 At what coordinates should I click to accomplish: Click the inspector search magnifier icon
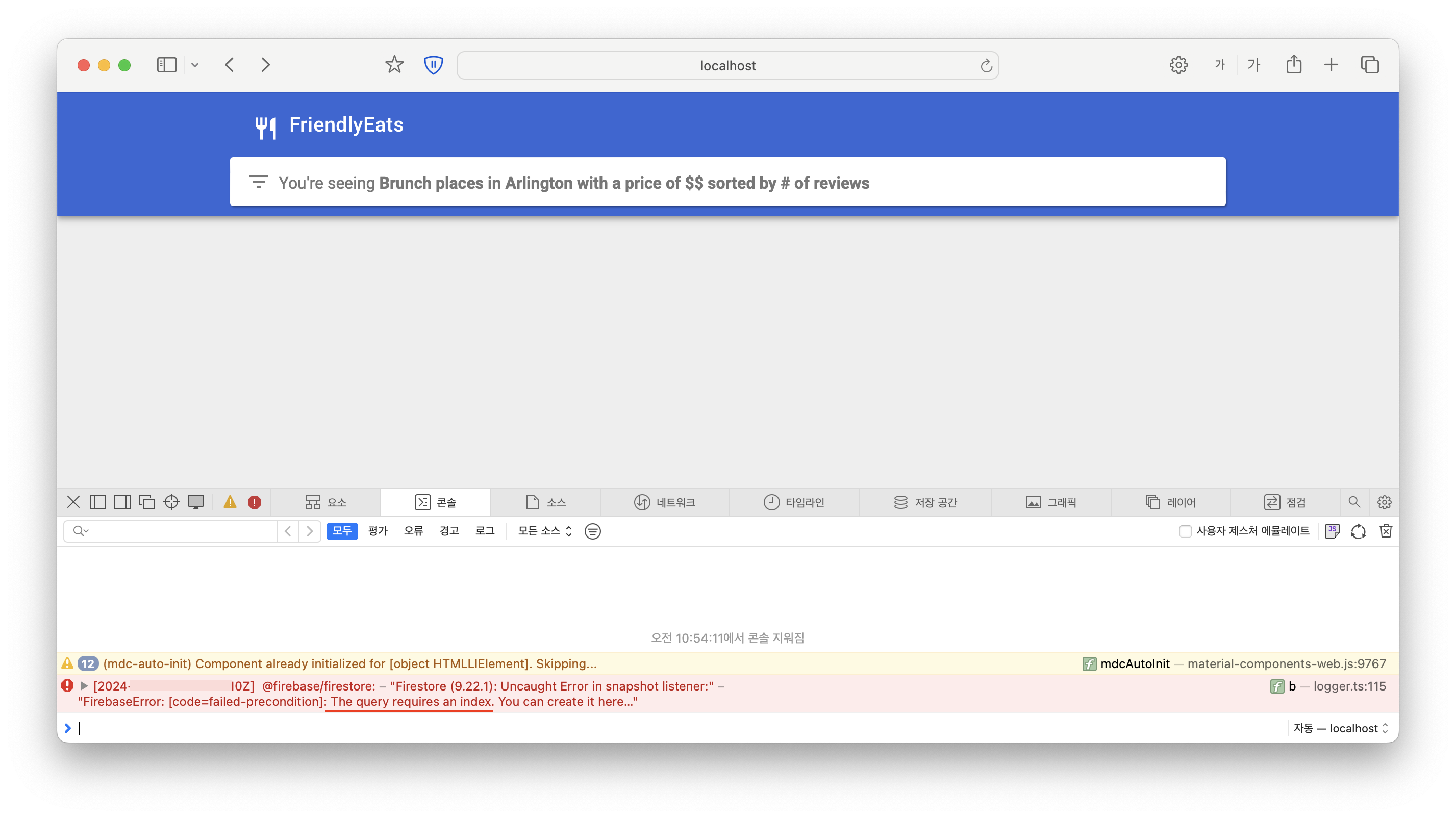(1354, 502)
